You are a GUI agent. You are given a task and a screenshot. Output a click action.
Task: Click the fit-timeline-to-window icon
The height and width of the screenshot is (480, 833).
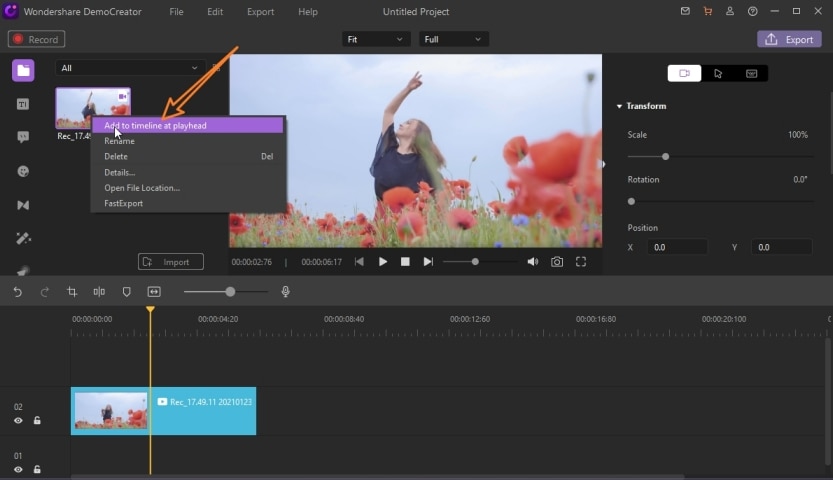[154, 292]
